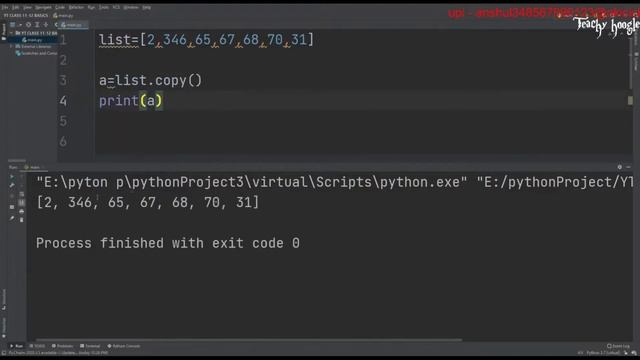Image resolution: width=640 pixels, height=360 pixels.
Task: Open Run panel gear settings icon
Action: [620, 167]
